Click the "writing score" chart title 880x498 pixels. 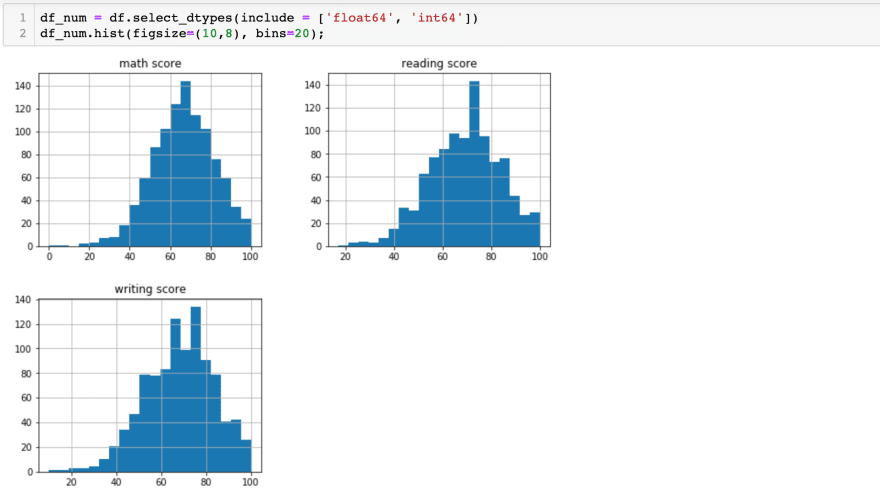[150, 289]
